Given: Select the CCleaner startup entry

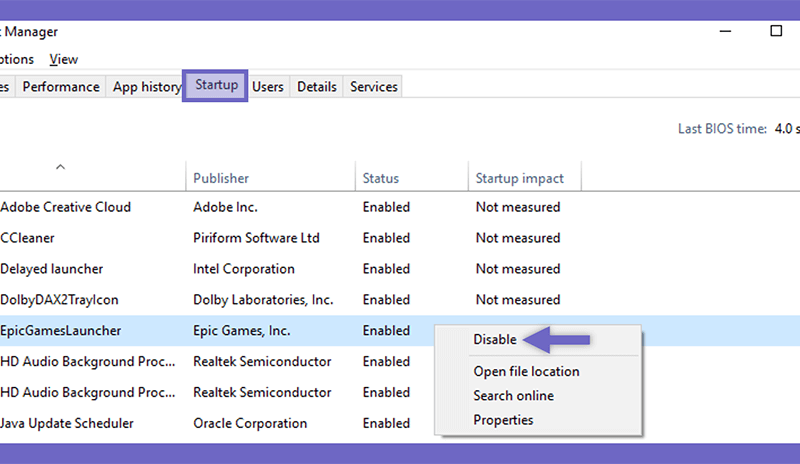Looking at the screenshot, I should (x=400, y=238).
